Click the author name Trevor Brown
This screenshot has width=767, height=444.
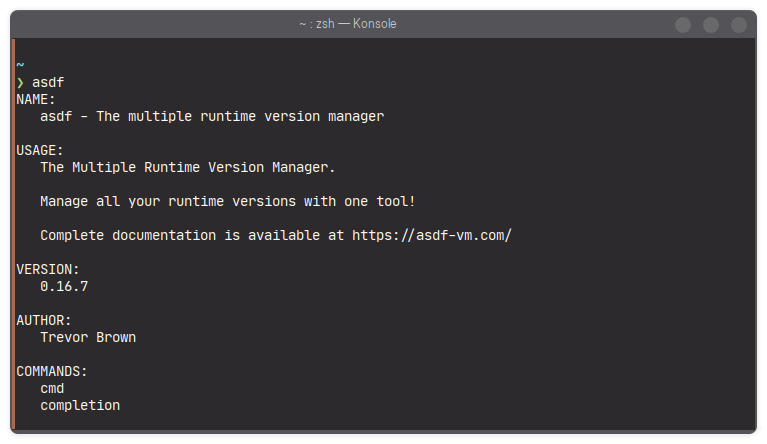[88, 337]
